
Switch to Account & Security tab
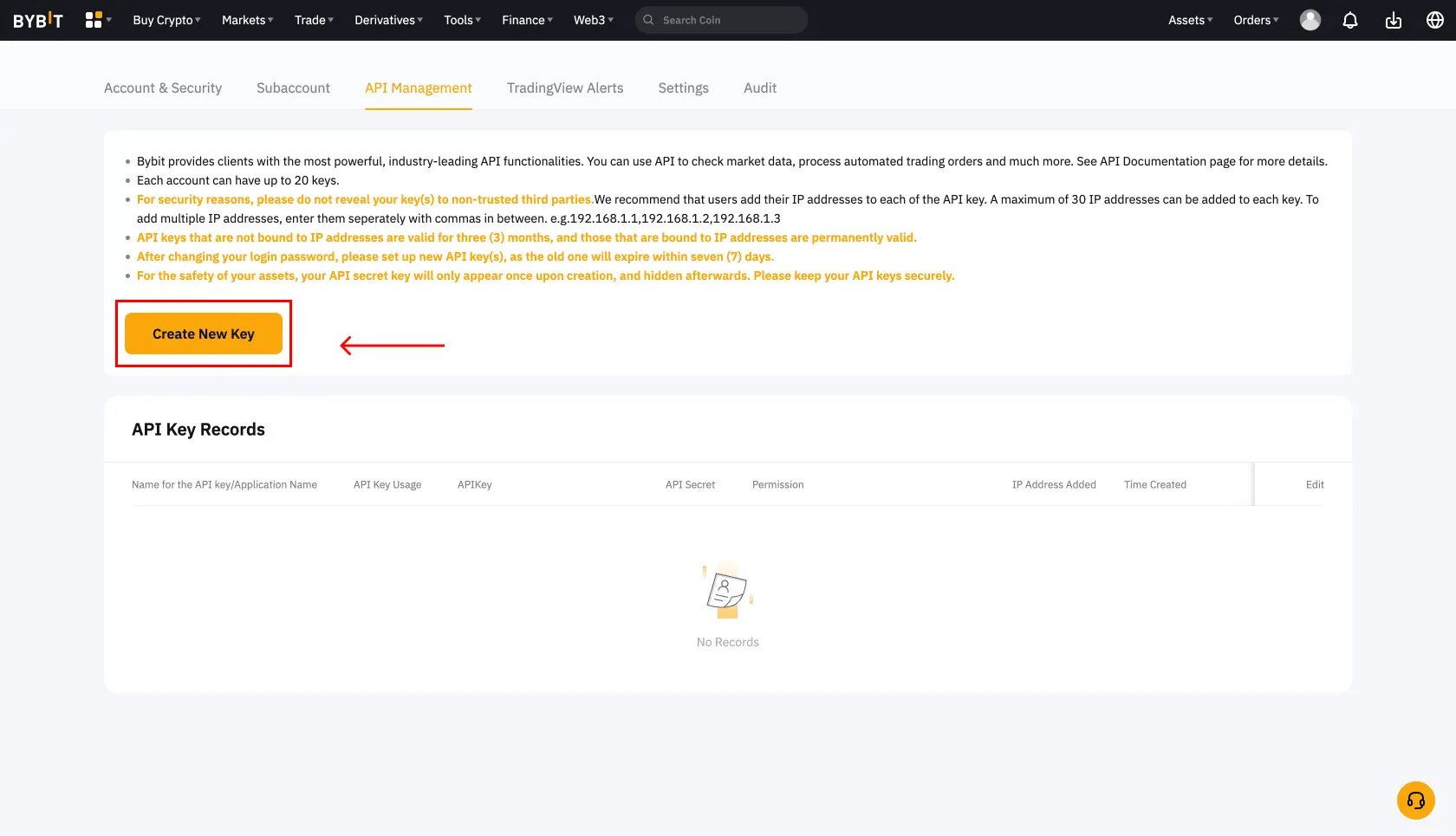[x=163, y=87]
